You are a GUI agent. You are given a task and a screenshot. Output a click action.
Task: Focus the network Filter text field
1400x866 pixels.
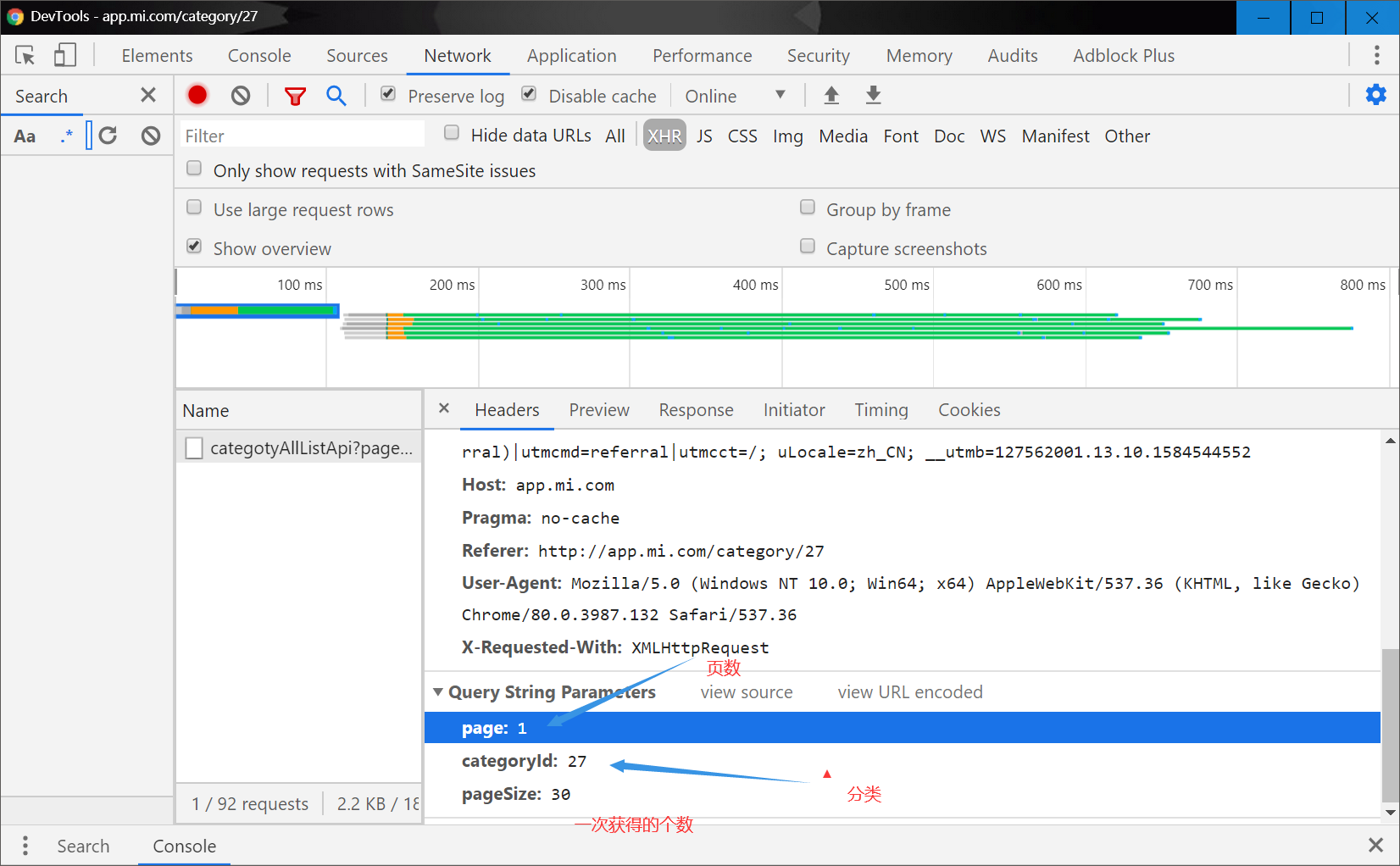click(x=302, y=136)
